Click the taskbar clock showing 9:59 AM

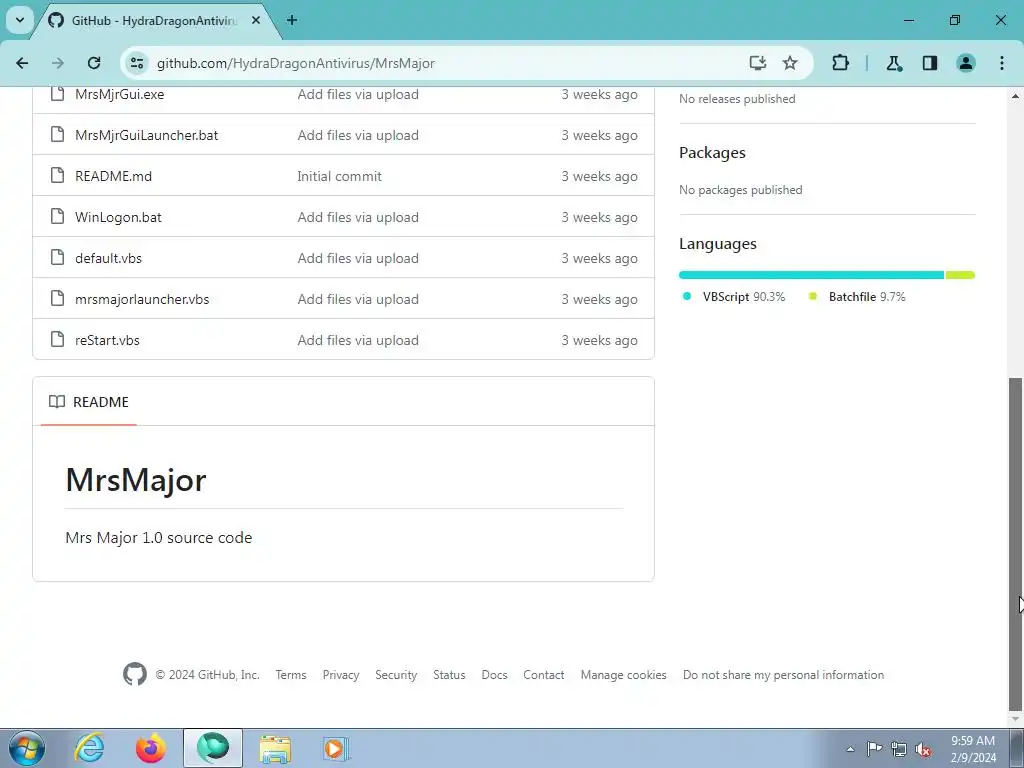973,749
